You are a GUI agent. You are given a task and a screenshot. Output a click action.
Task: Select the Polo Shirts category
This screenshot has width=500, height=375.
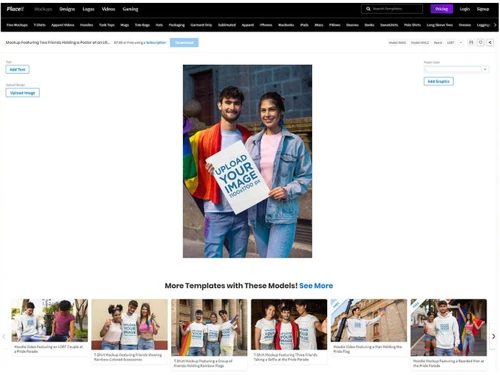pos(412,25)
